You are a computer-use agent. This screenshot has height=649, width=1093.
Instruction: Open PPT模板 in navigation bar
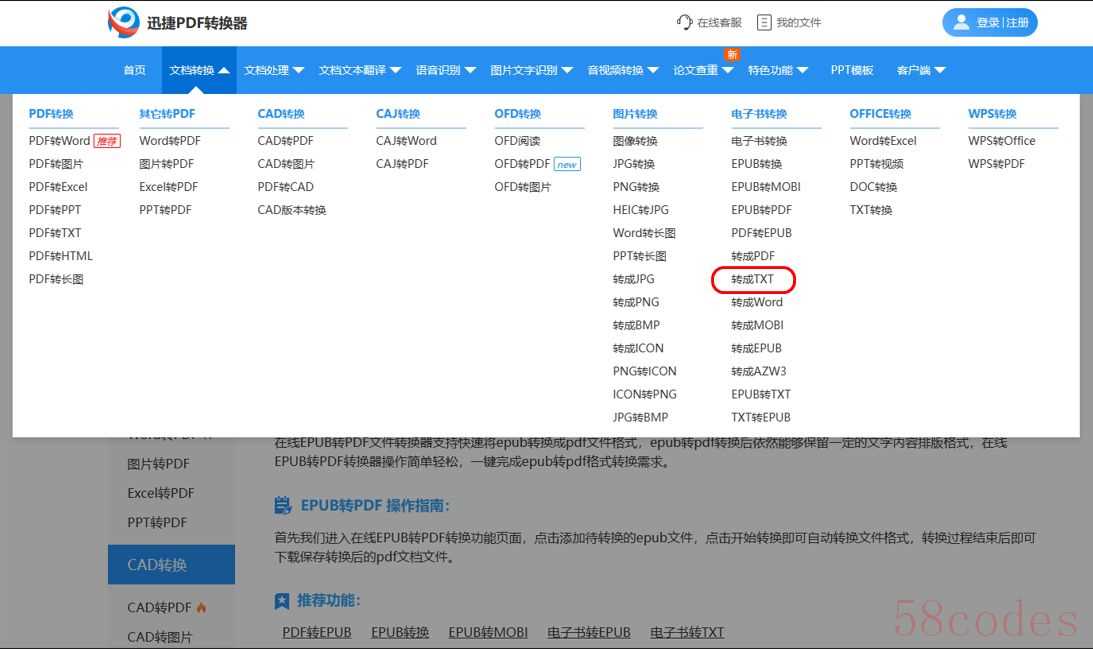point(852,70)
